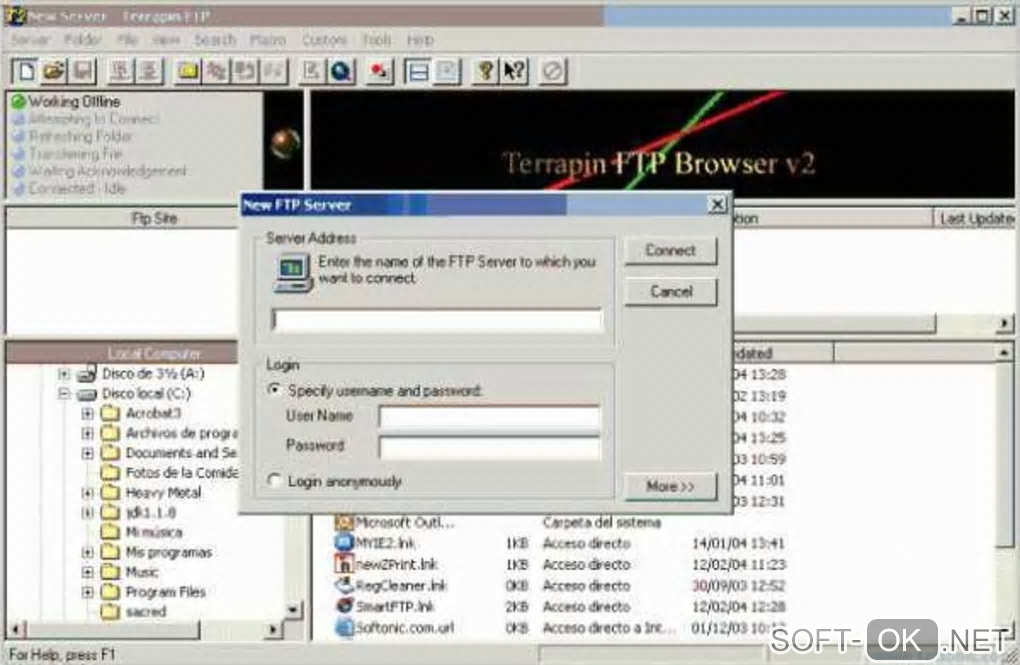Click the Password input field
The height and width of the screenshot is (665, 1020).
489,446
